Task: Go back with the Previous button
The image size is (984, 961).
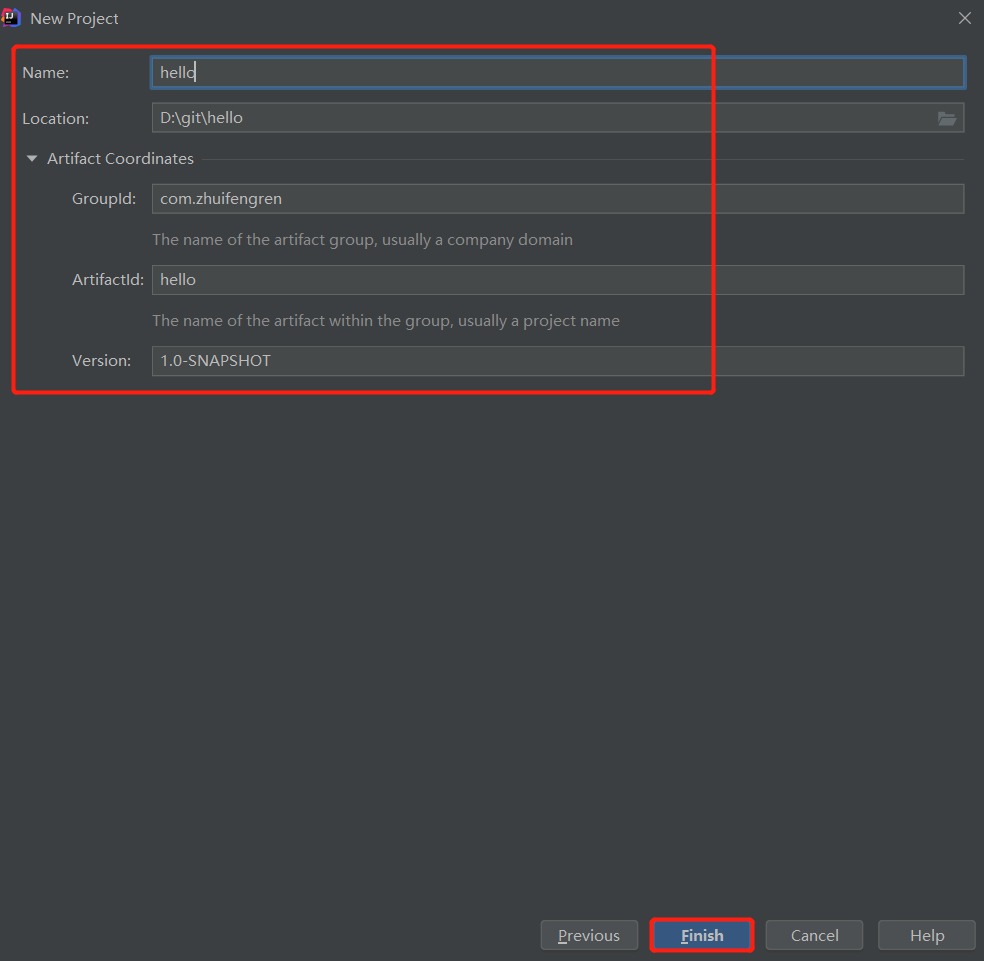Action: tap(589, 935)
